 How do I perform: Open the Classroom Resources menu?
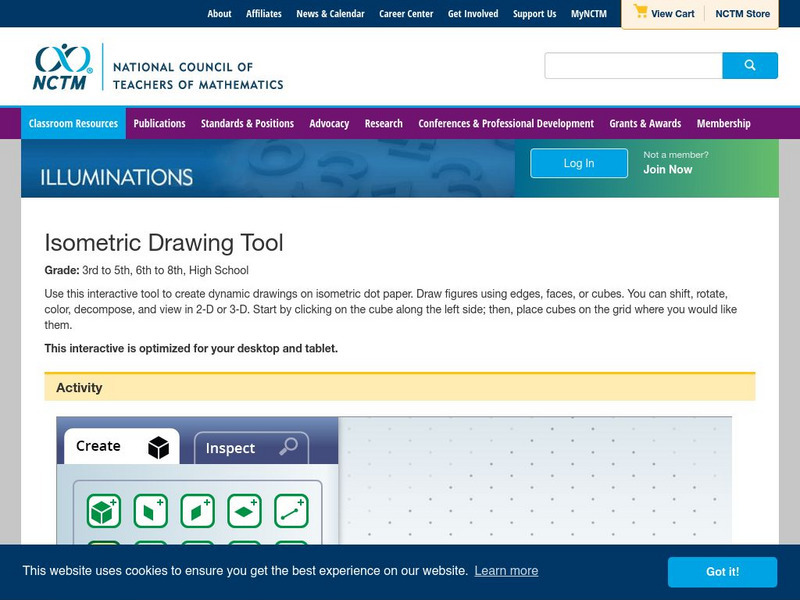pyautogui.click(x=73, y=124)
